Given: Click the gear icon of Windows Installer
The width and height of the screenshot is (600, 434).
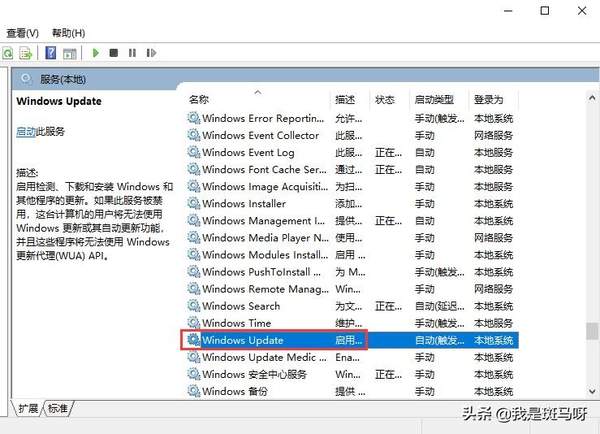Looking at the screenshot, I should coord(194,203).
